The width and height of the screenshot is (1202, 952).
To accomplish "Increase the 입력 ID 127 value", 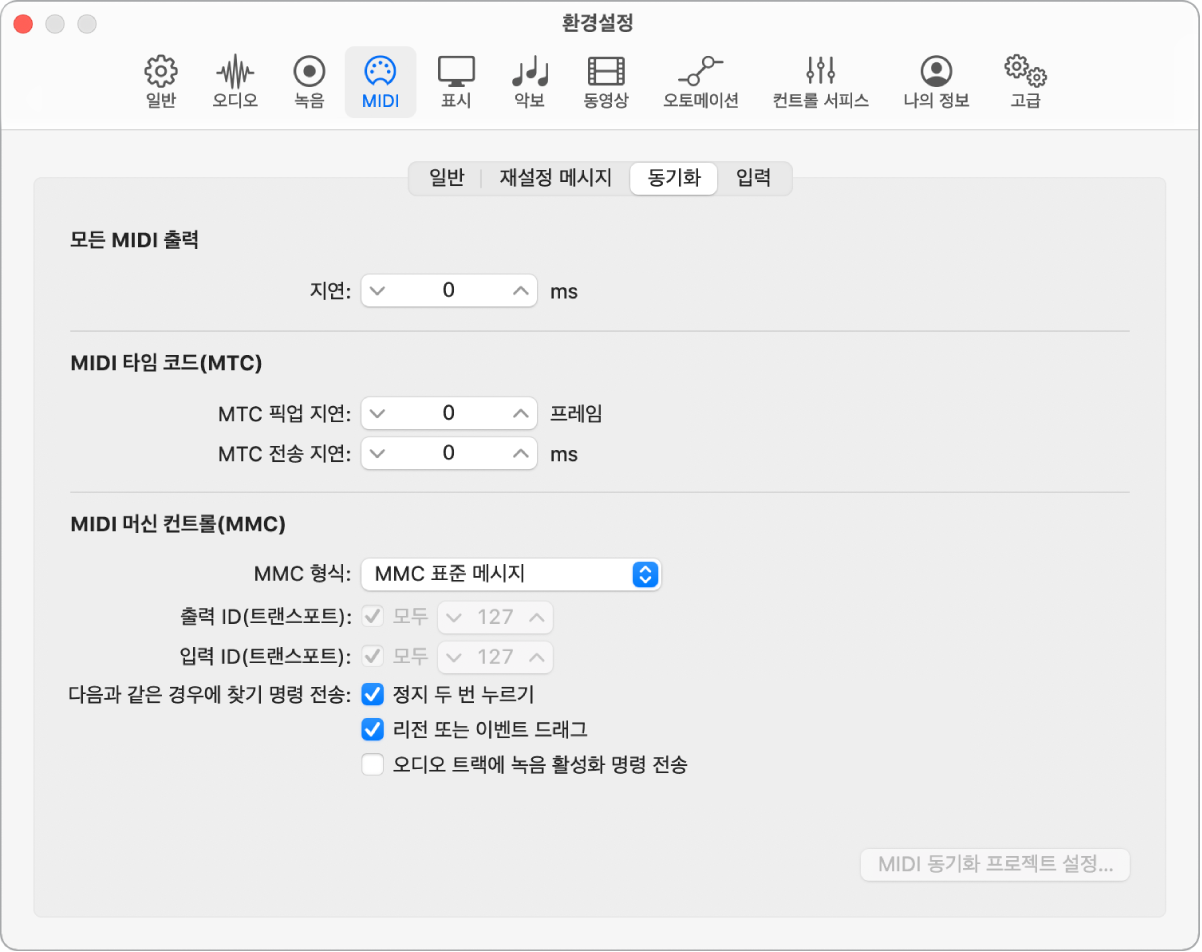I will 537,657.
